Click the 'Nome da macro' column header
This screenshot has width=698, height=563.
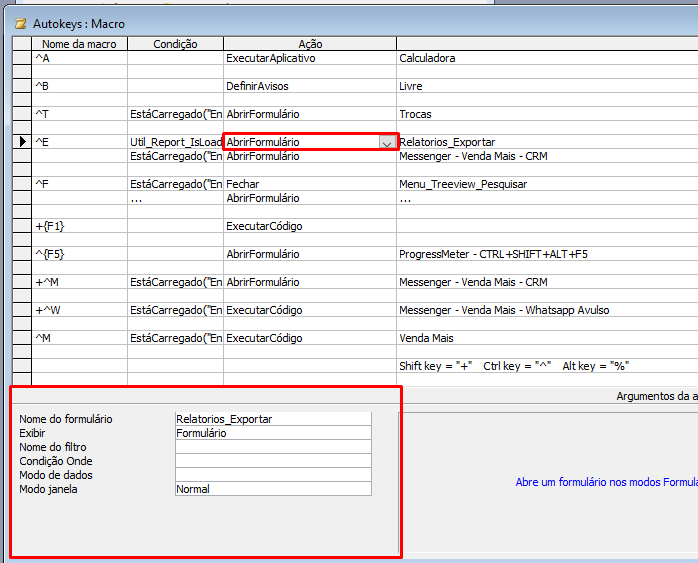(x=79, y=44)
